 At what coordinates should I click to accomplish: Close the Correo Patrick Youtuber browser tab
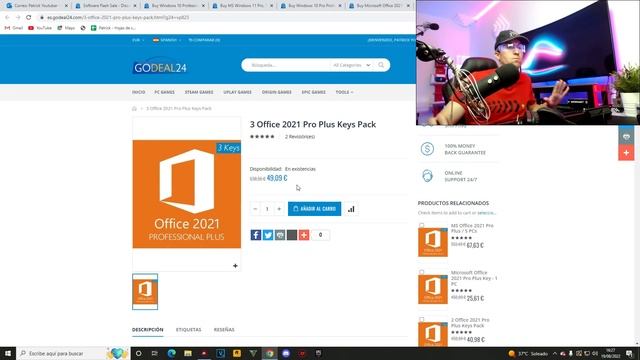[x=67, y=6]
